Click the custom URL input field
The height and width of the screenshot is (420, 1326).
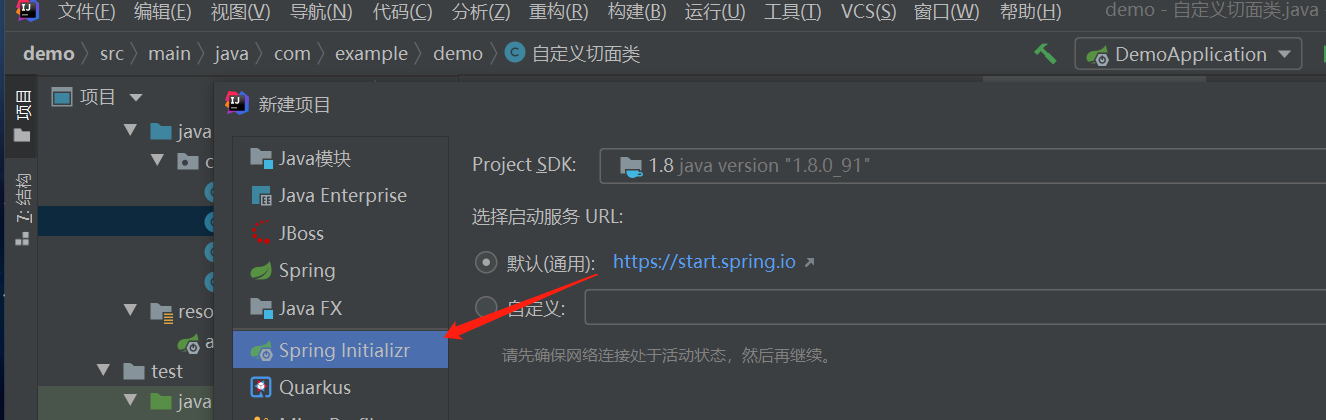[955, 307]
